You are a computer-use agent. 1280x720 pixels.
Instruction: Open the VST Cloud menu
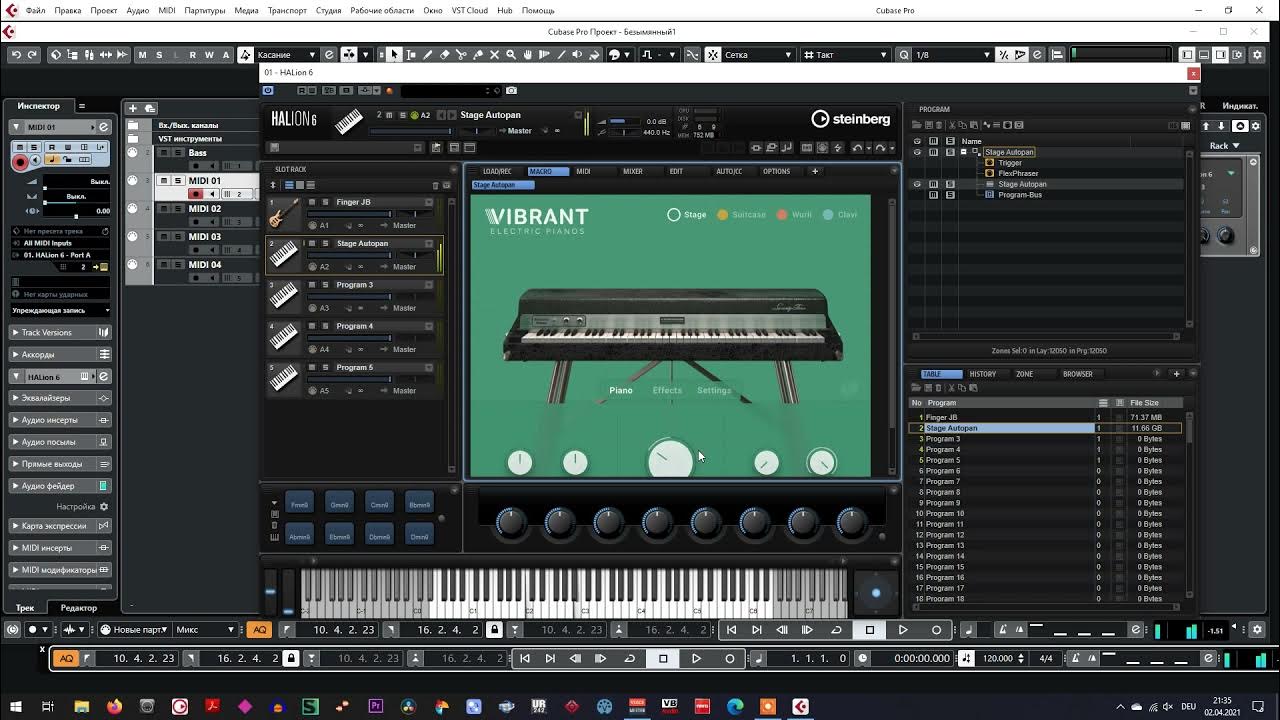pyautogui.click(x=470, y=10)
